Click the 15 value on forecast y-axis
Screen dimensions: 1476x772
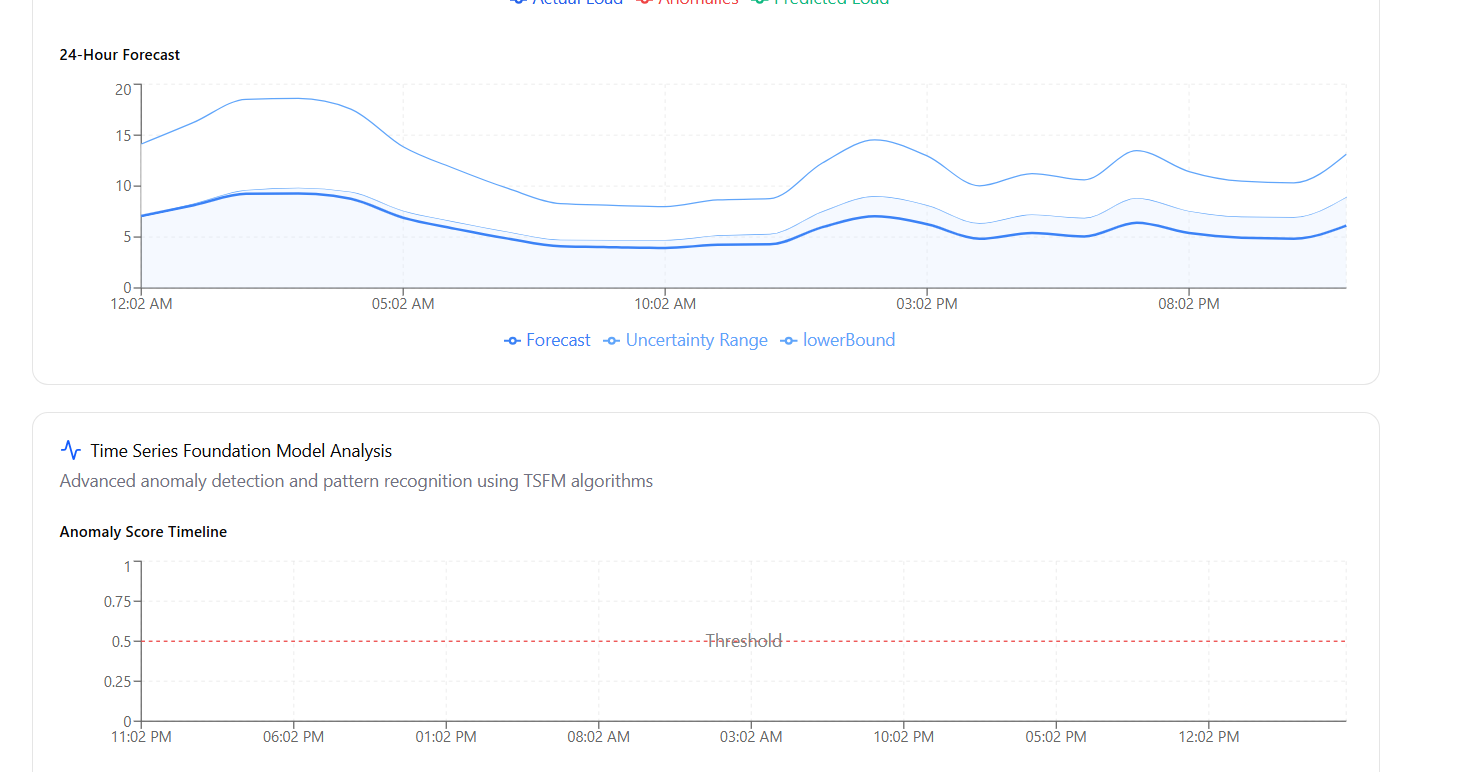tap(123, 136)
